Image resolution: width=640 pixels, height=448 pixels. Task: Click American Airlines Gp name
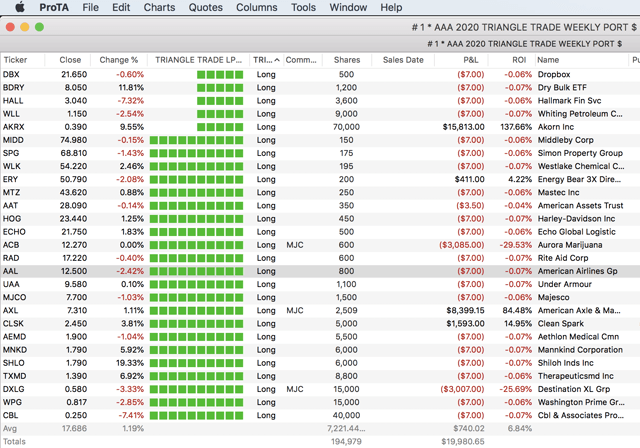pyautogui.click(x=578, y=271)
